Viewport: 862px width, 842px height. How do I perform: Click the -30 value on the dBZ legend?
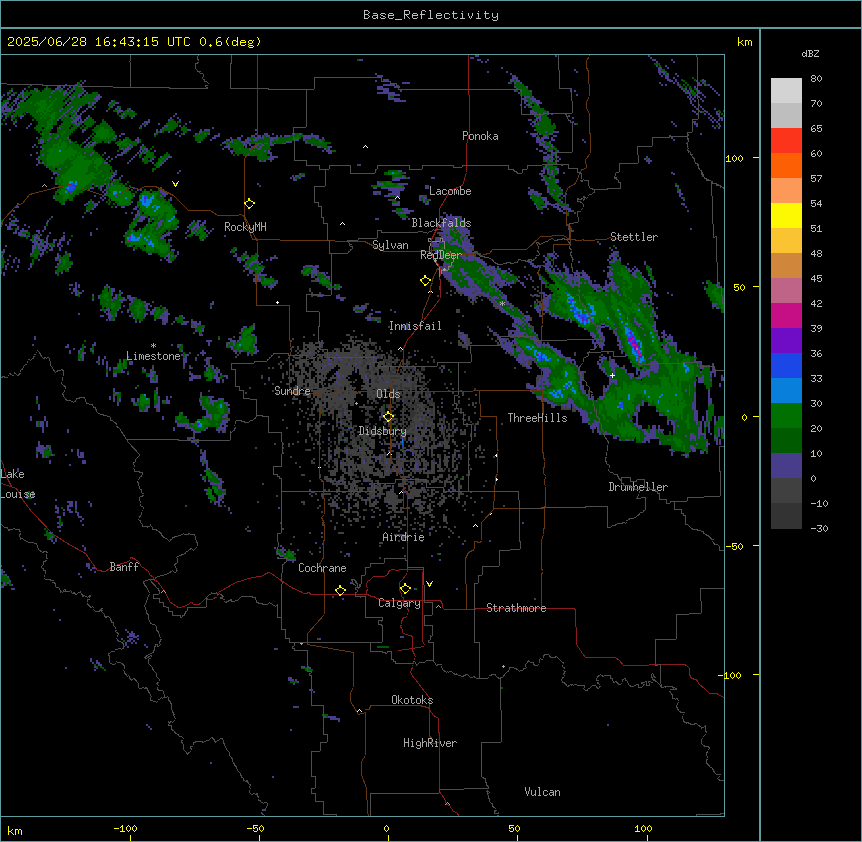click(x=819, y=528)
